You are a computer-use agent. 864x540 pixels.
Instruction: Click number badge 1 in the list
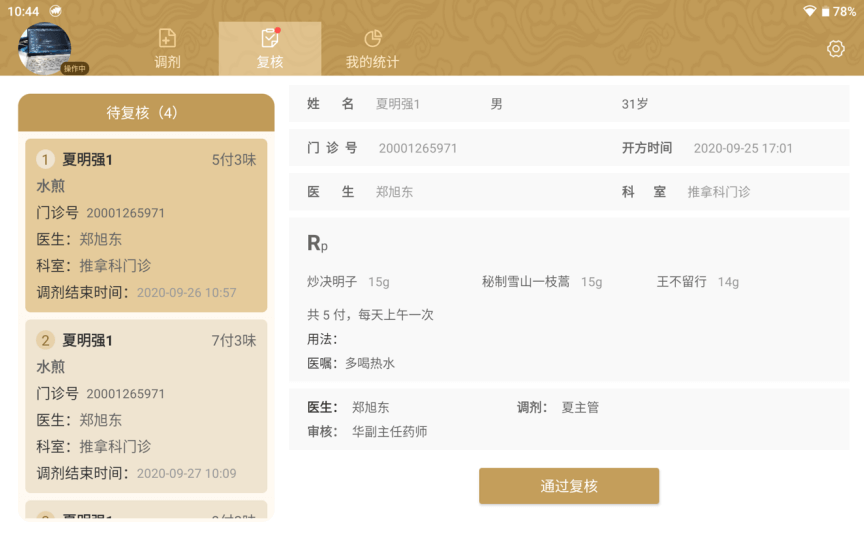[x=45, y=160]
